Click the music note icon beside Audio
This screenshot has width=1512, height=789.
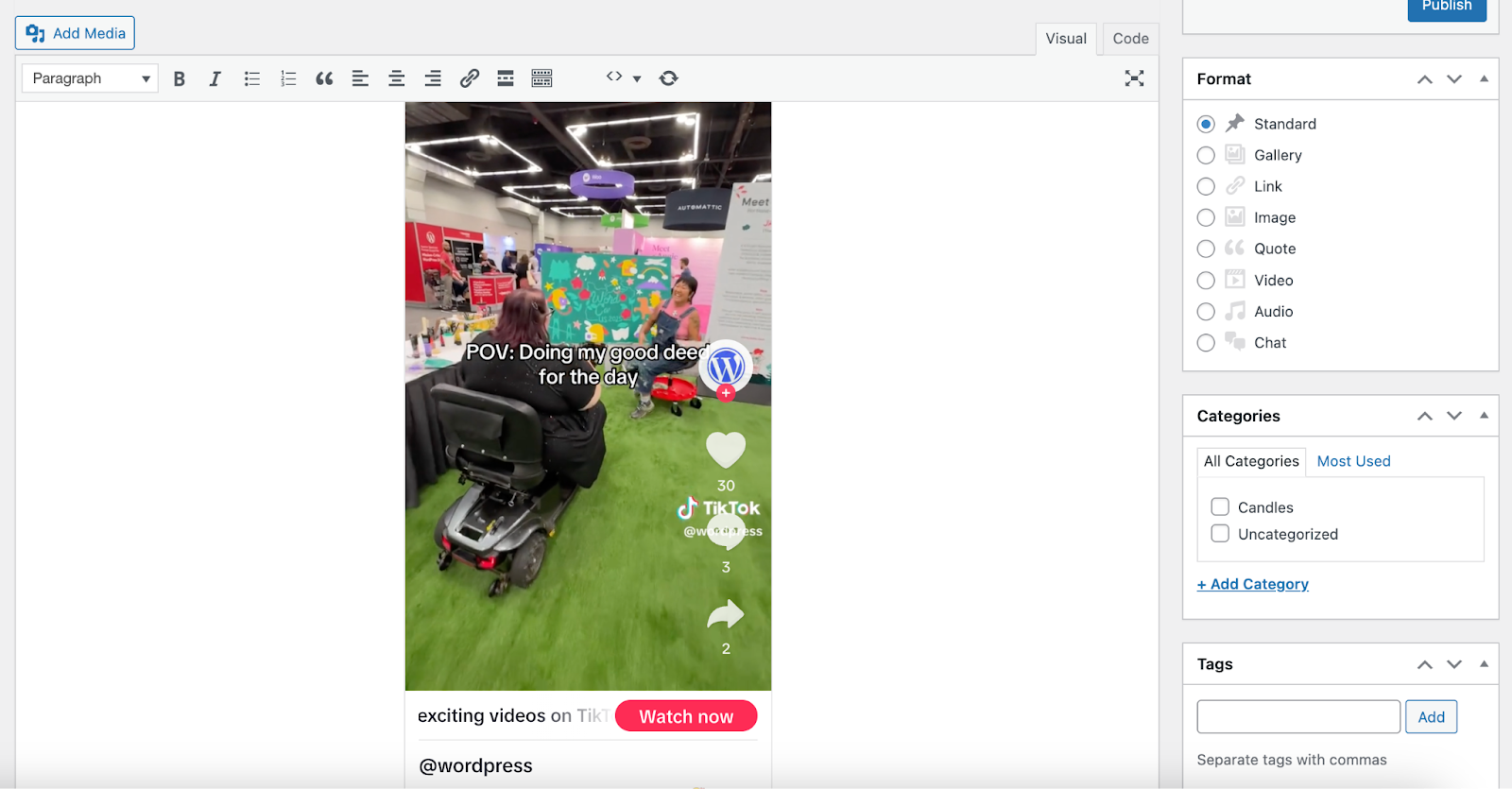(x=1235, y=311)
